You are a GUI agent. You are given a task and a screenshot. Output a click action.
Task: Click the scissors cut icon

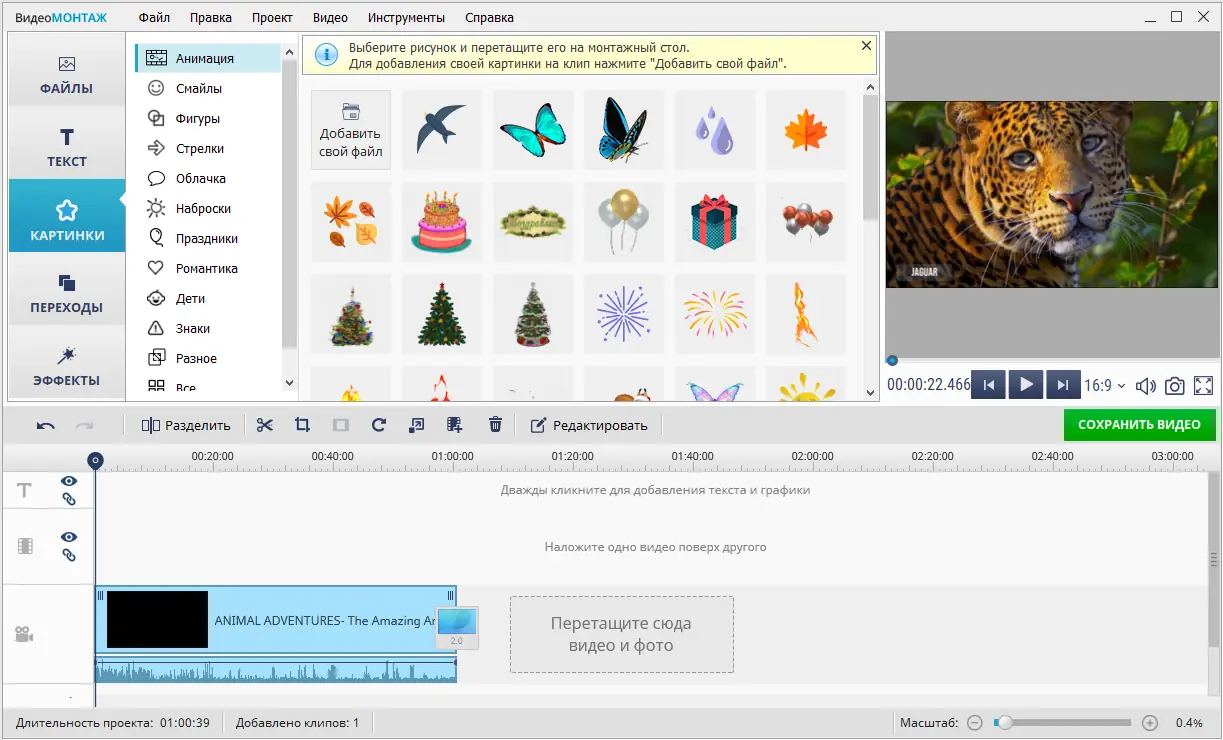pyautogui.click(x=264, y=425)
